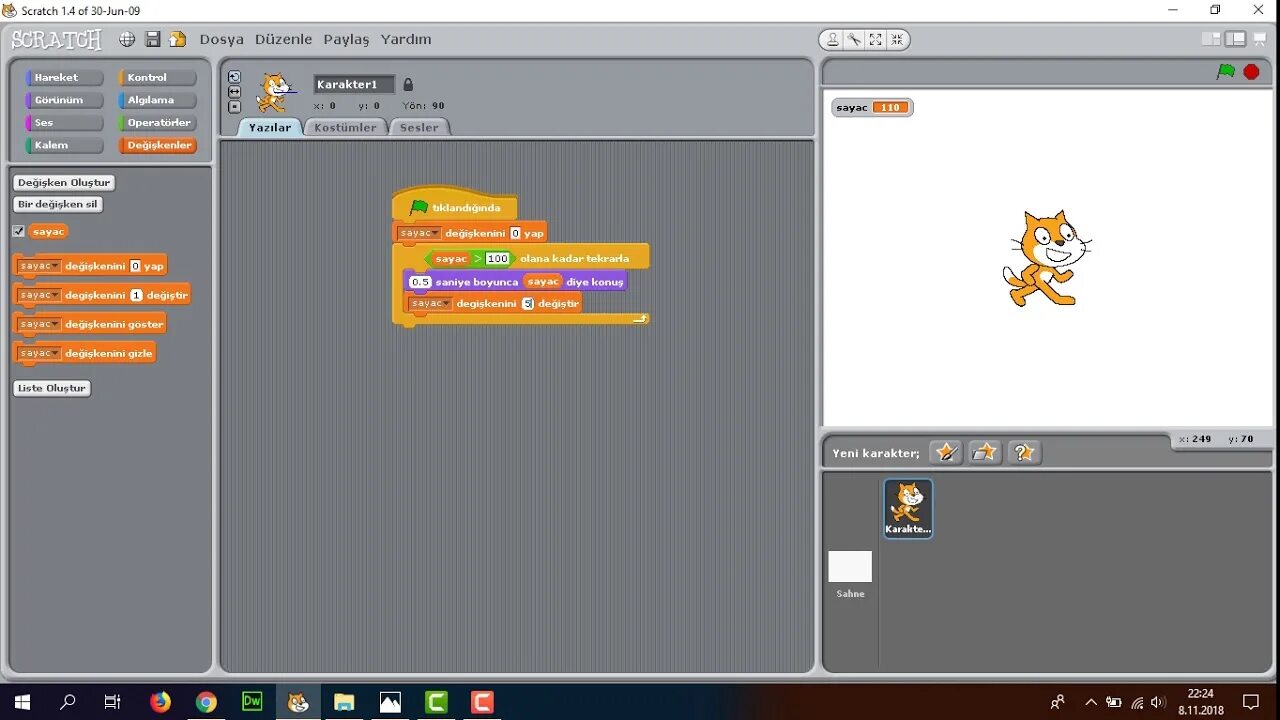1280x720 pixels.
Task: Open File Explorer from the taskbar
Action: tap(344, 702)
